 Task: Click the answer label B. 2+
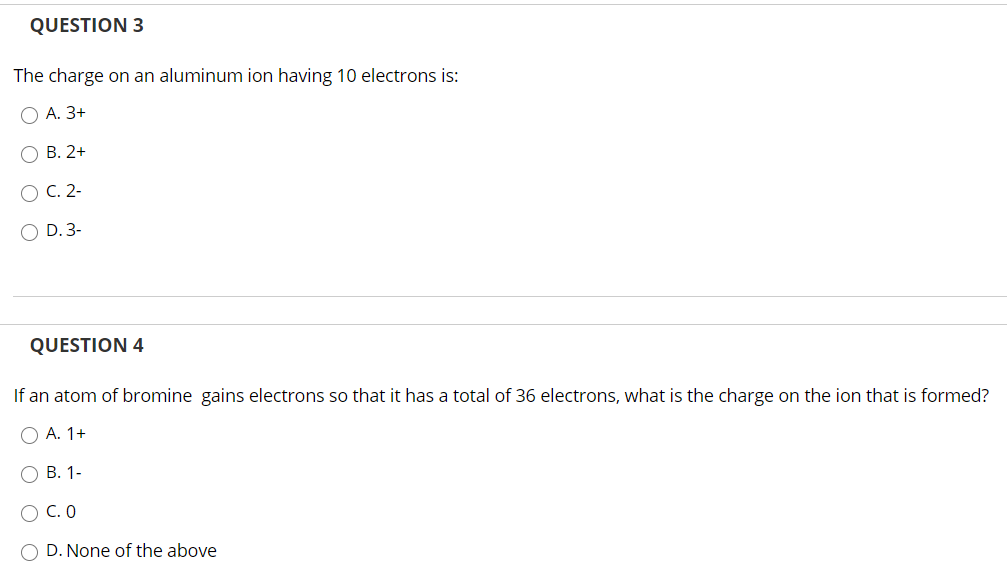66,152
